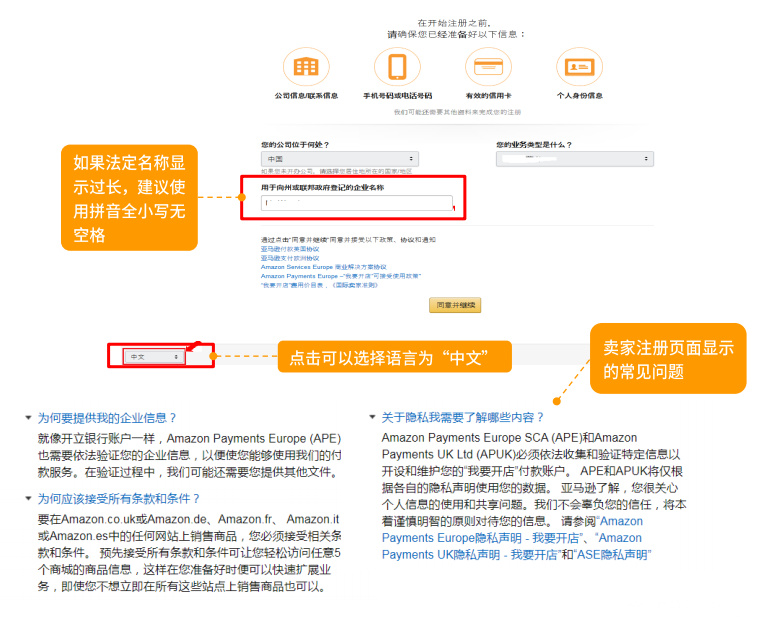The image size is (761, 637).
Task: Open the 中文 language selector dropdown
Action: pyautogui.click(x=154, y=357)
